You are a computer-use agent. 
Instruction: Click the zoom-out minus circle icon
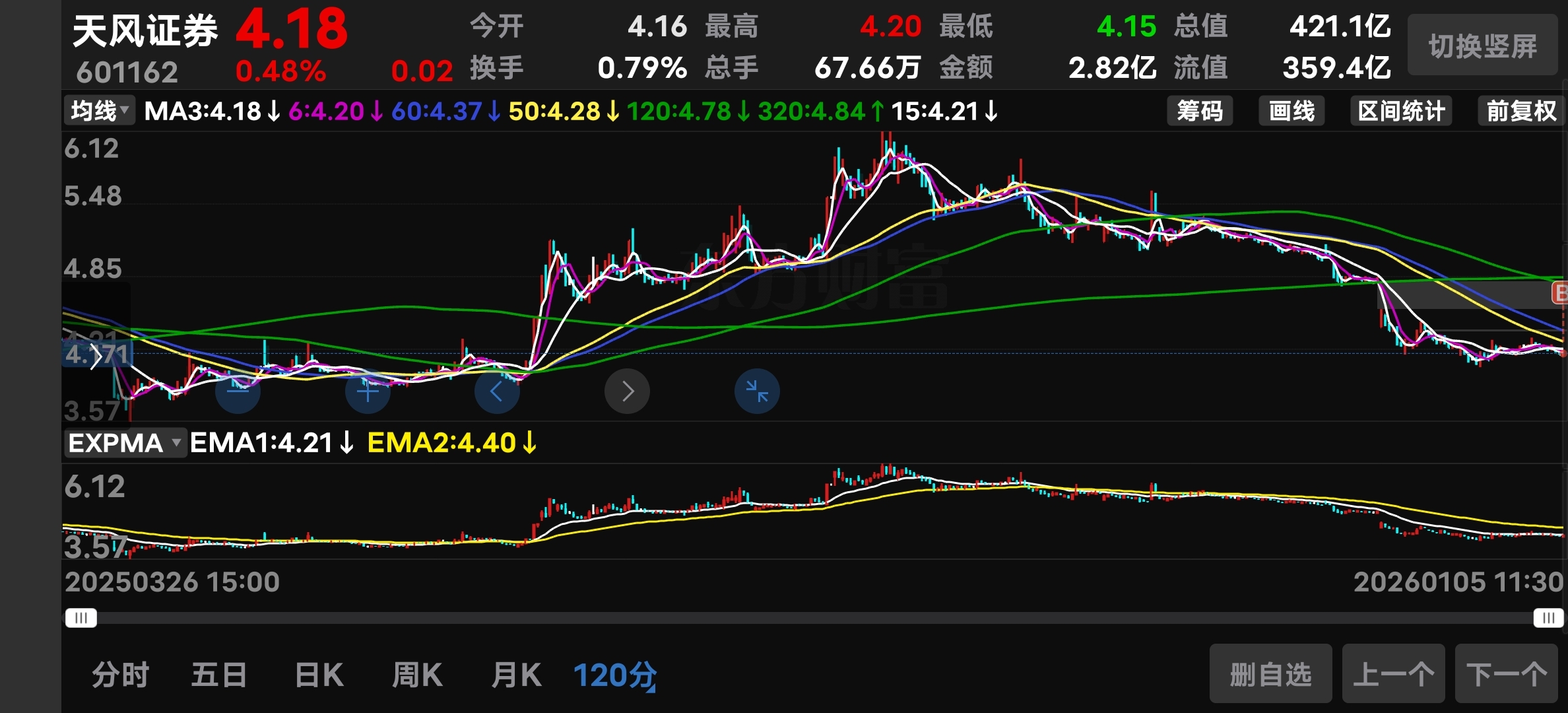click(x=238, y=391)
